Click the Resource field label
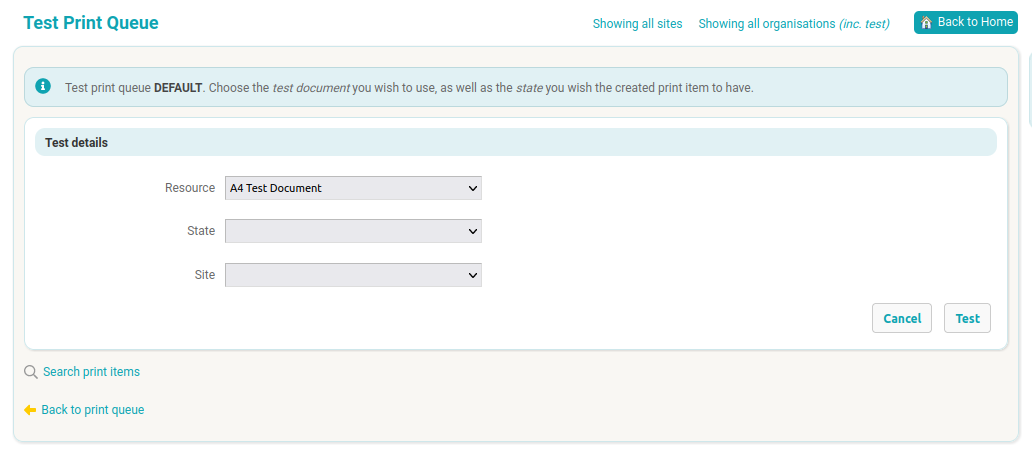 190,188
